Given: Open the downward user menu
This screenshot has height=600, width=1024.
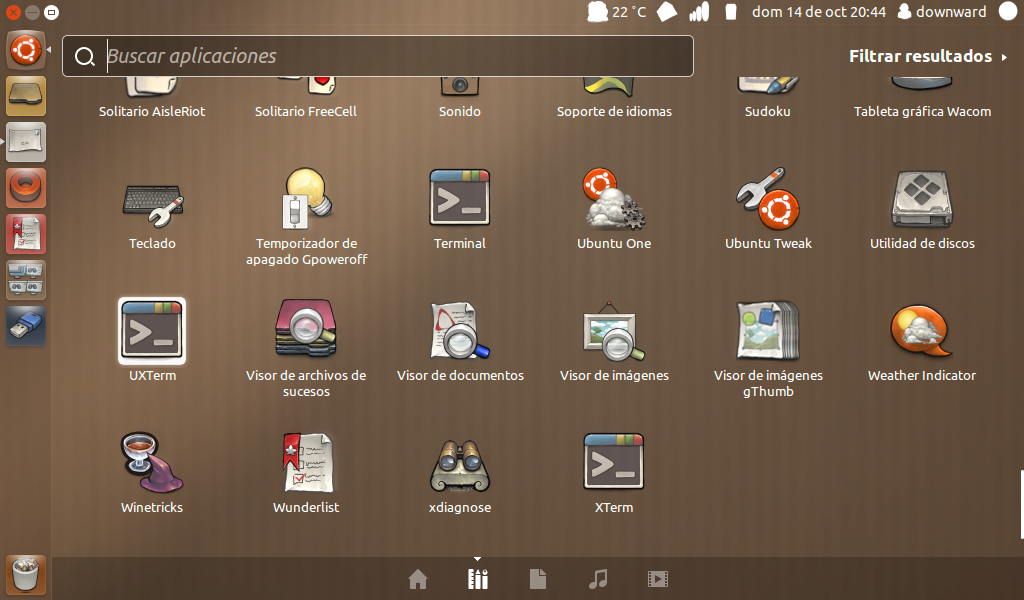Looking at the screenshot, I should click(x=942, y=12).
